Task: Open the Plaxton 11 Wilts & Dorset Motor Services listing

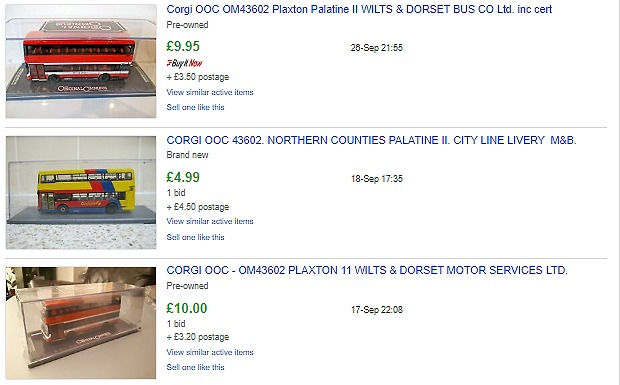Action: (367, 270)
